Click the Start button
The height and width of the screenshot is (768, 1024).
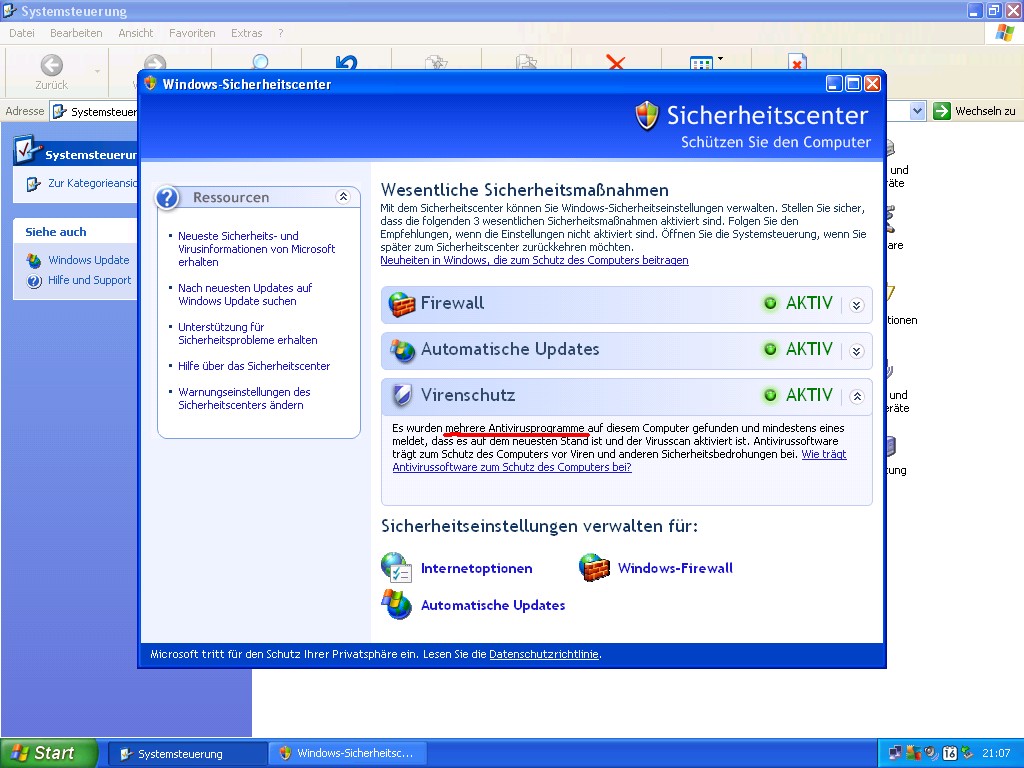[48, 753]
